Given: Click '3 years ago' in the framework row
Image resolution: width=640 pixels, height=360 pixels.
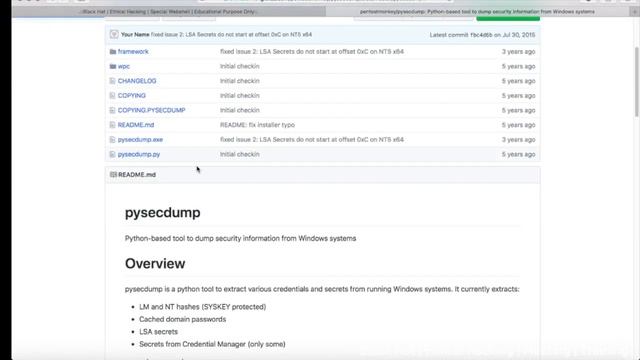Looking at the screenshot, I should (518, 52).
